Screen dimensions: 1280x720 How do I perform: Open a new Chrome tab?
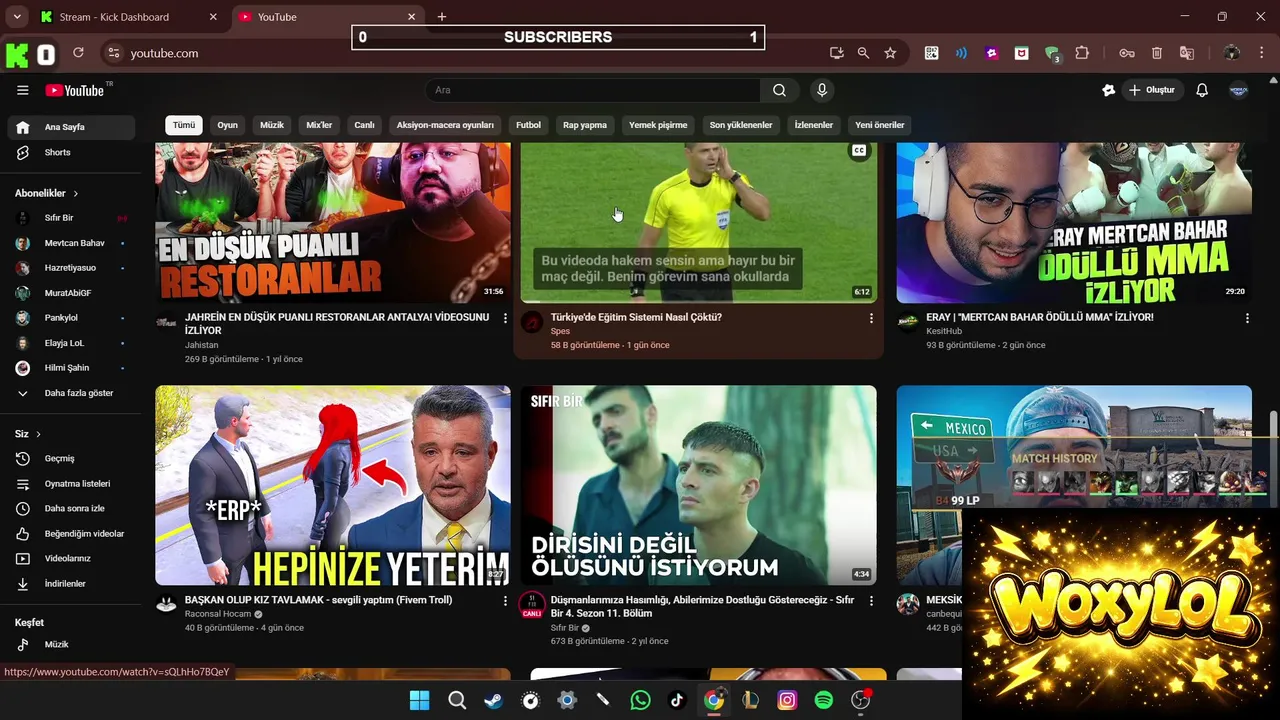[441, 17]
